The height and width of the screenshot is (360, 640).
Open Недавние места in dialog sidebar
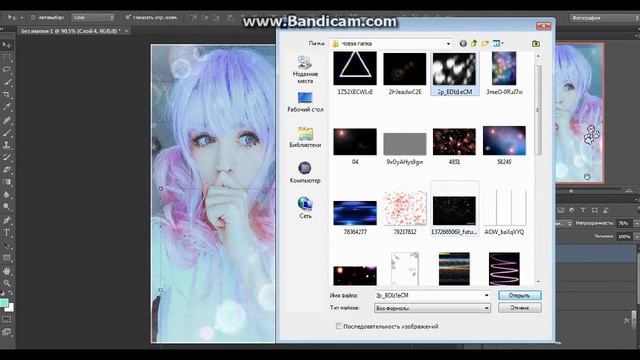pyautogui.click(x=305, y=70)
